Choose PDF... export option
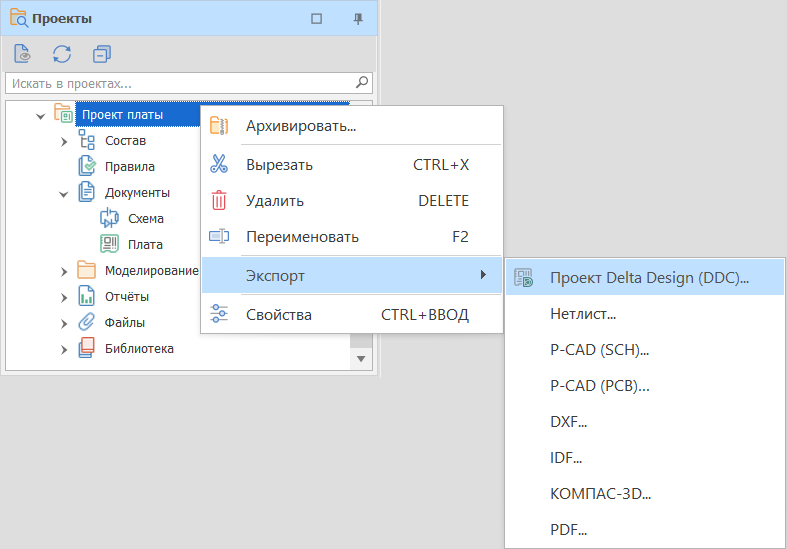787x549 pixels. [645, 529]
